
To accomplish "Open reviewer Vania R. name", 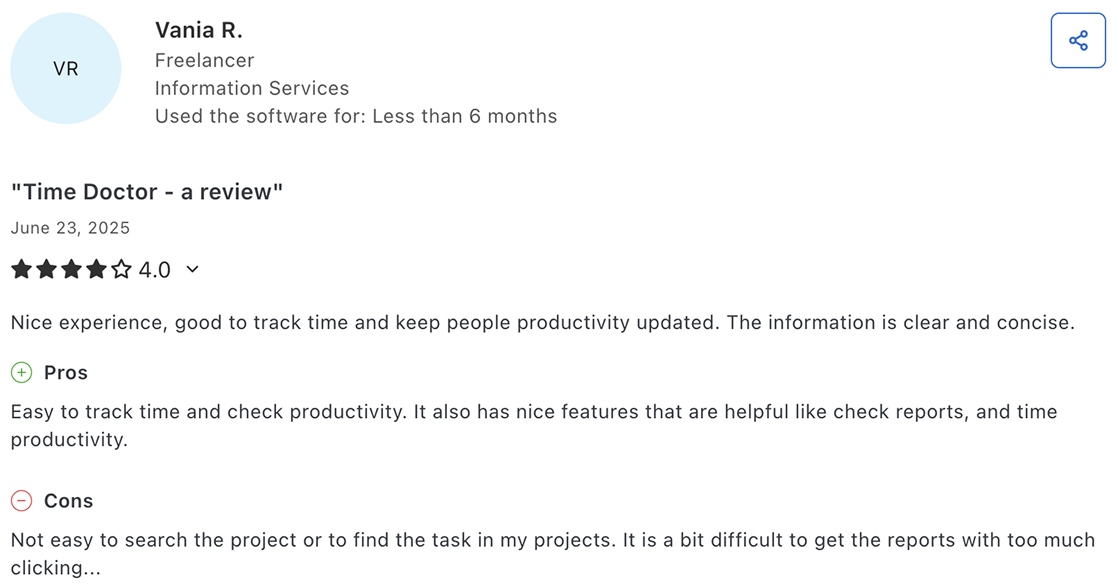I will [199, 31].
